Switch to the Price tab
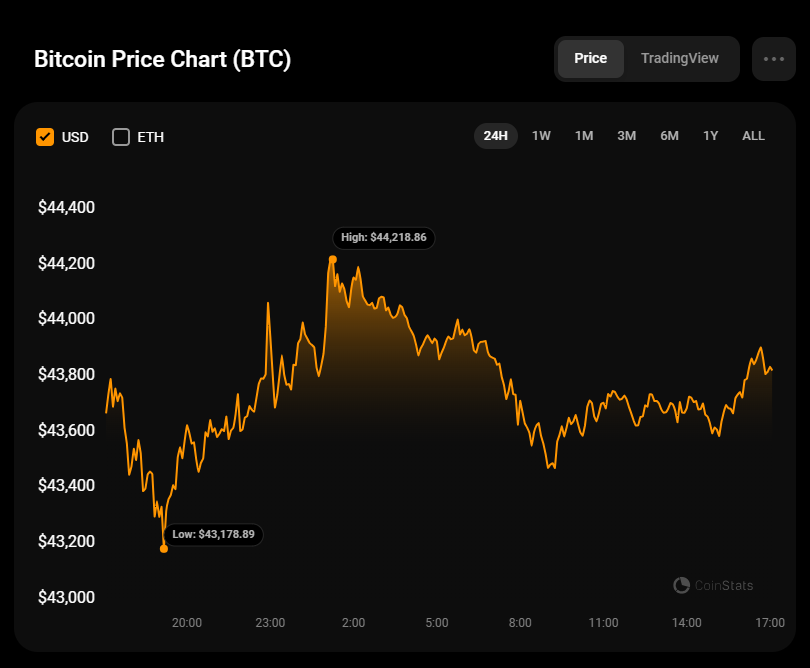Image resolution: width=810 pixels, height=668 pixels. 590,58
